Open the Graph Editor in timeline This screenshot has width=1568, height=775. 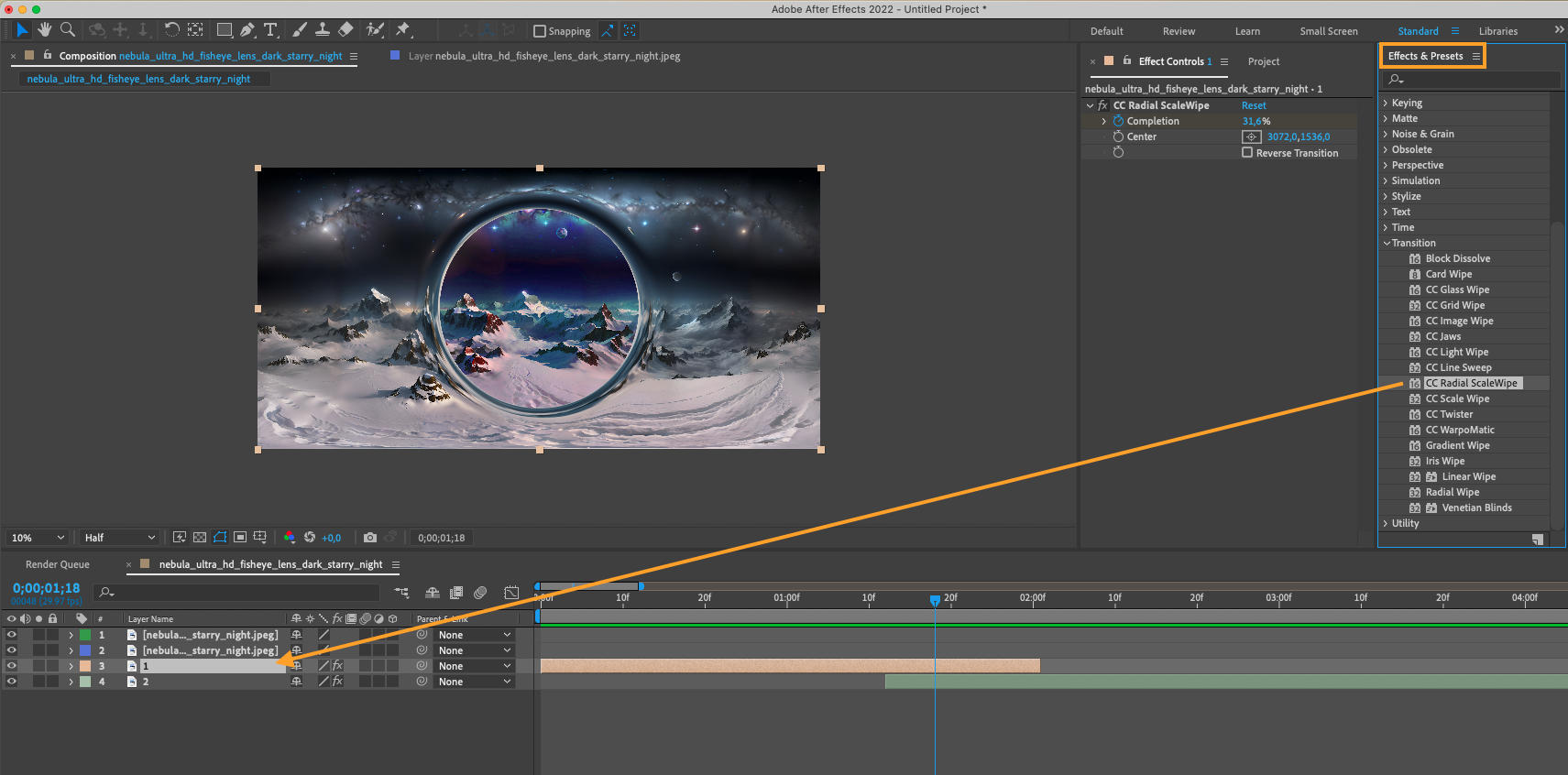coord(511,593)
